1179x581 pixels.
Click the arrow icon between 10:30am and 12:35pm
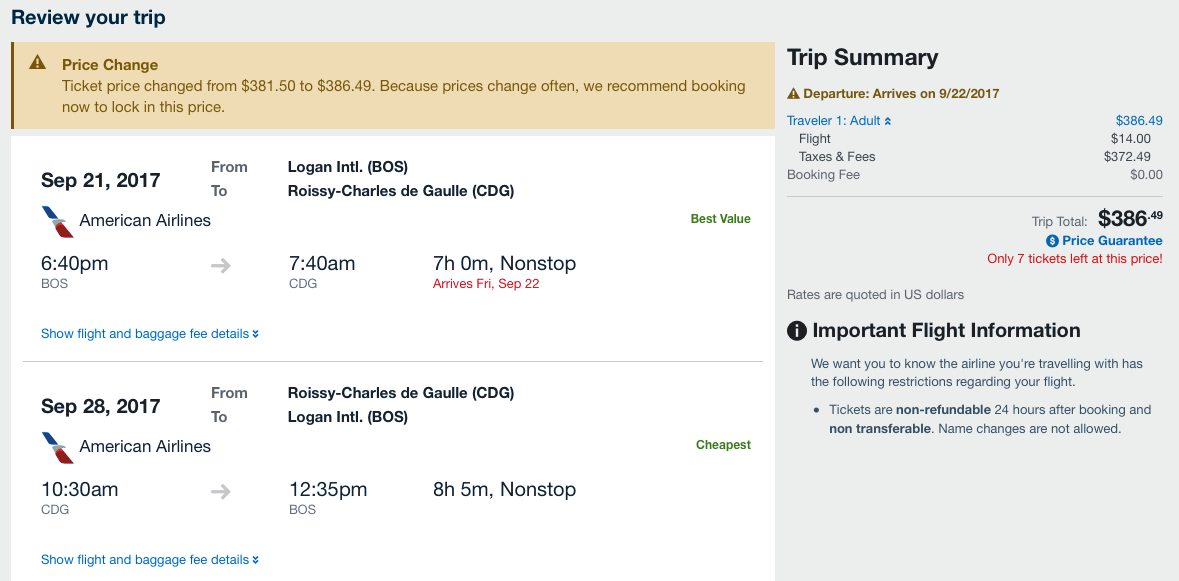pos(220,492)
